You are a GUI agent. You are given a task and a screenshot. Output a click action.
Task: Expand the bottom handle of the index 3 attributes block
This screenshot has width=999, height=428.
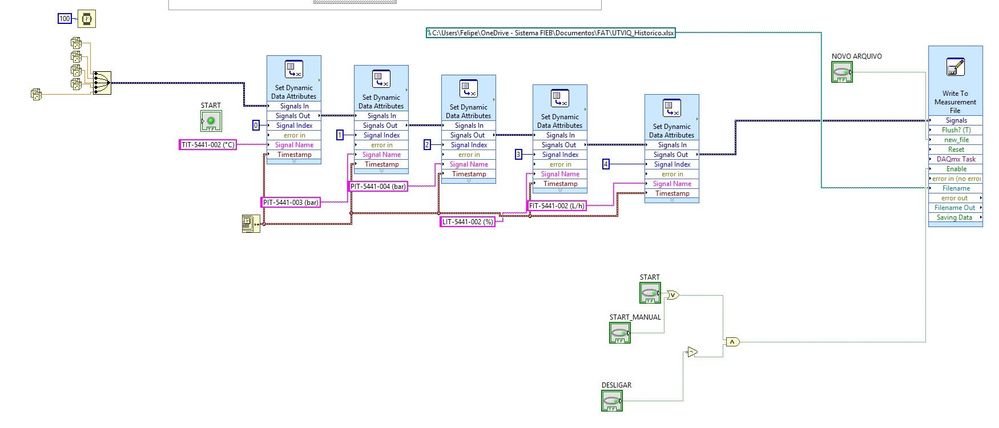(560, 190)
